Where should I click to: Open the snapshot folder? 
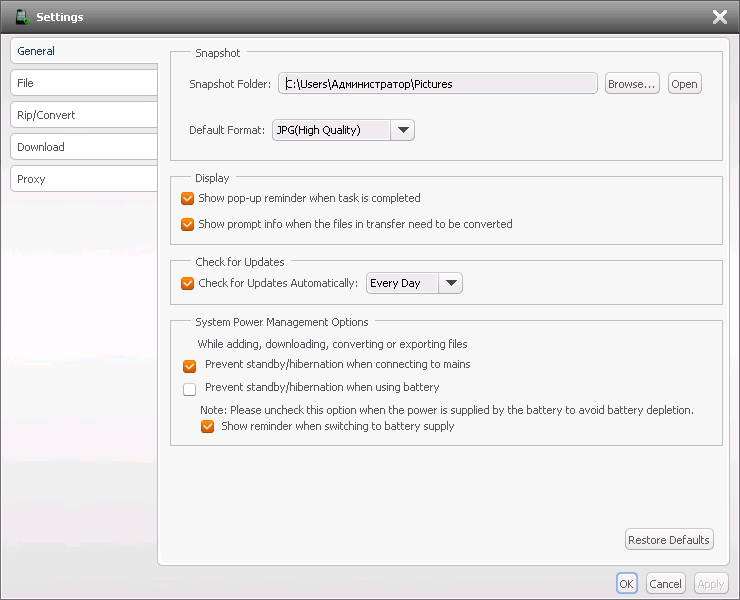tap(684, 84)
